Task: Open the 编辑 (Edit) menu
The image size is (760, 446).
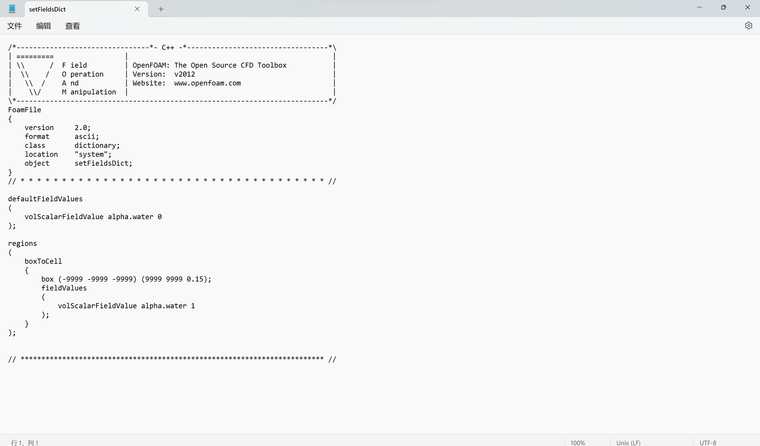Action: coord(43,26)
